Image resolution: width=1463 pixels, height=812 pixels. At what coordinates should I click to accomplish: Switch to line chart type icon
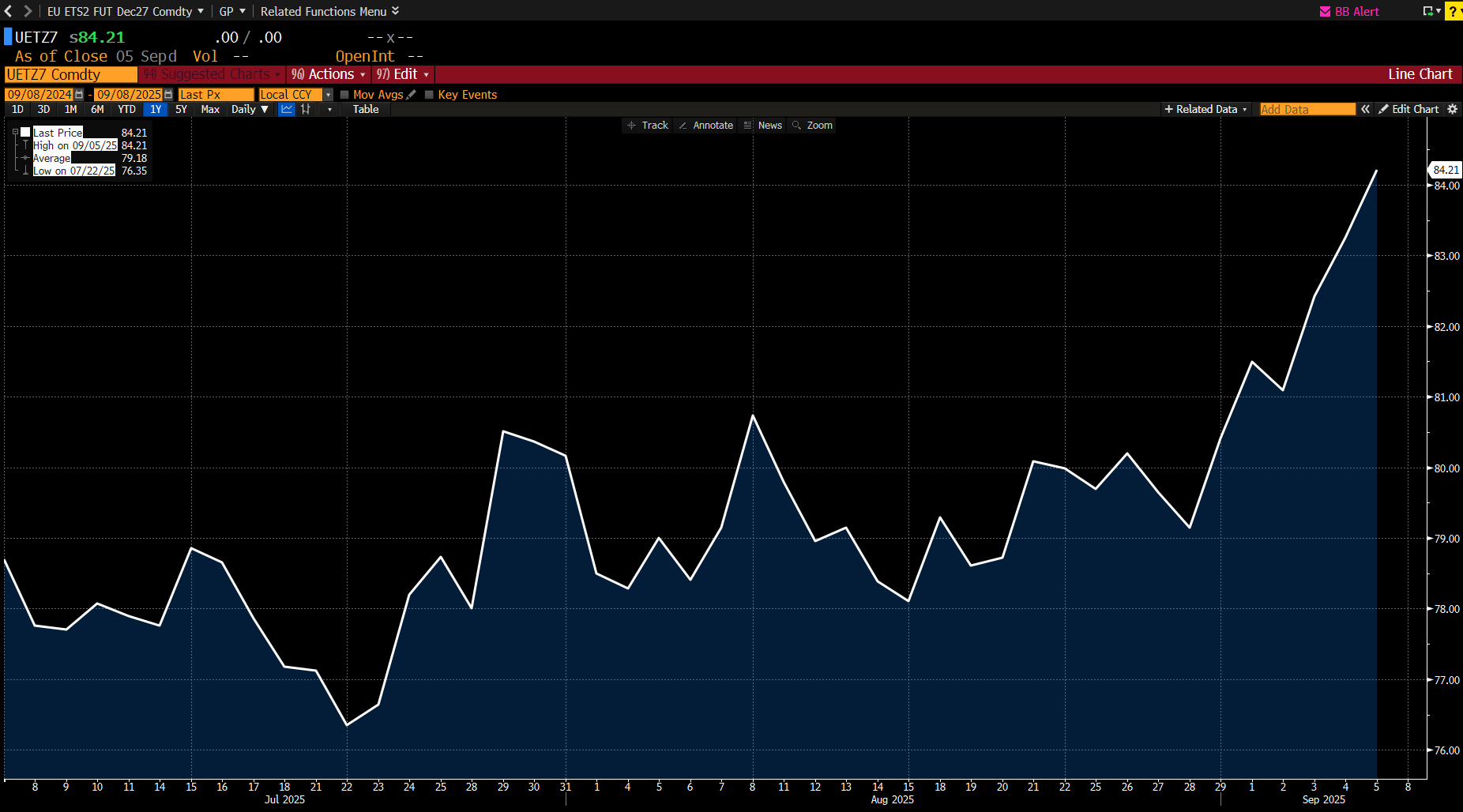287,110
